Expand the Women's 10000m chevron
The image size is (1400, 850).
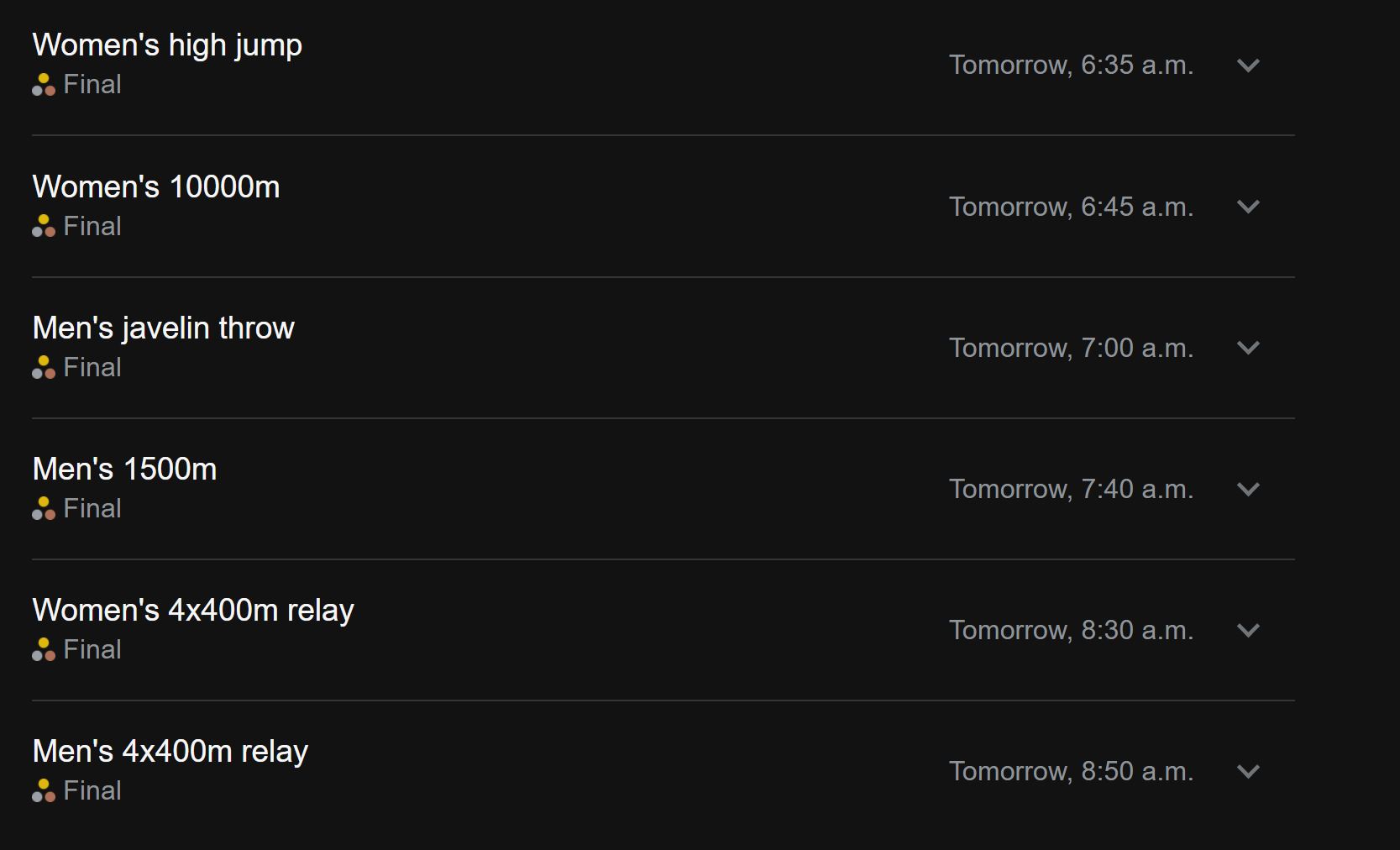point(1248,207)
